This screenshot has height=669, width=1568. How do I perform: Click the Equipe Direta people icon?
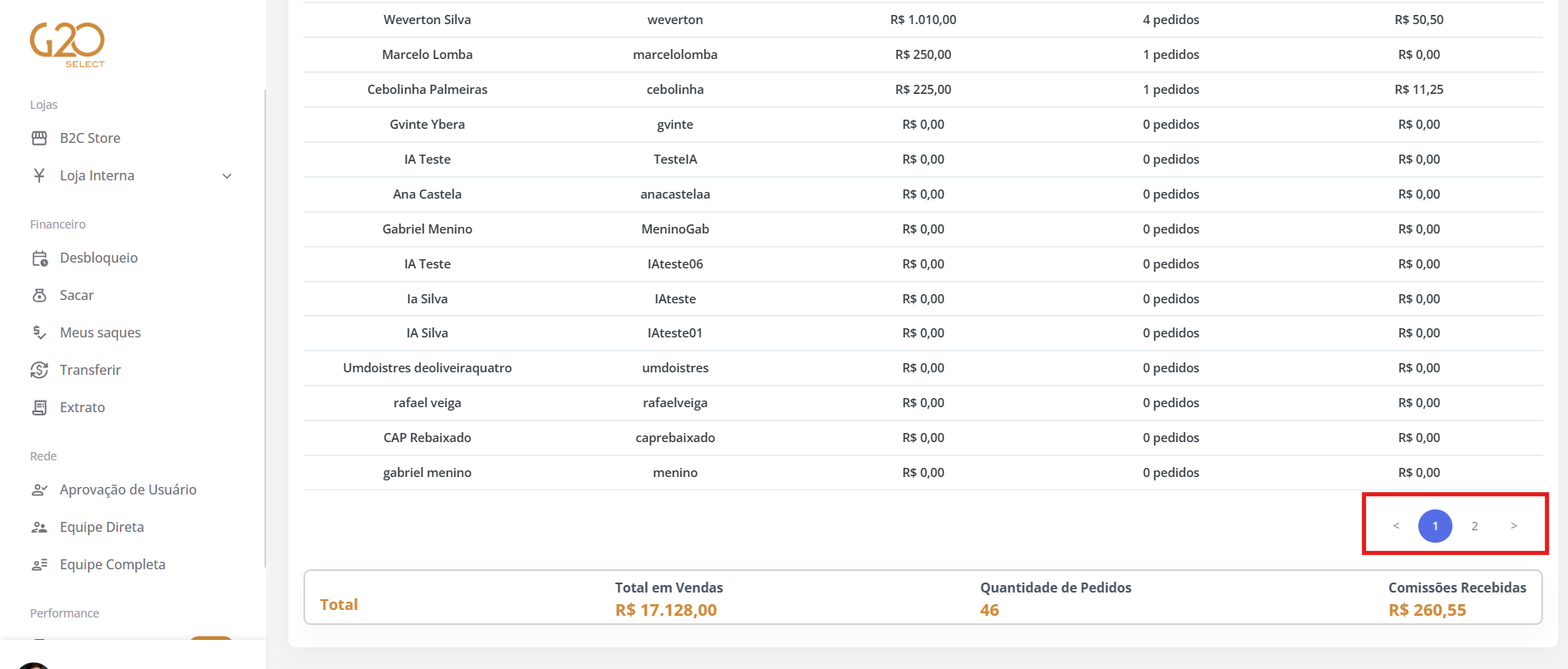coord(39,528)
